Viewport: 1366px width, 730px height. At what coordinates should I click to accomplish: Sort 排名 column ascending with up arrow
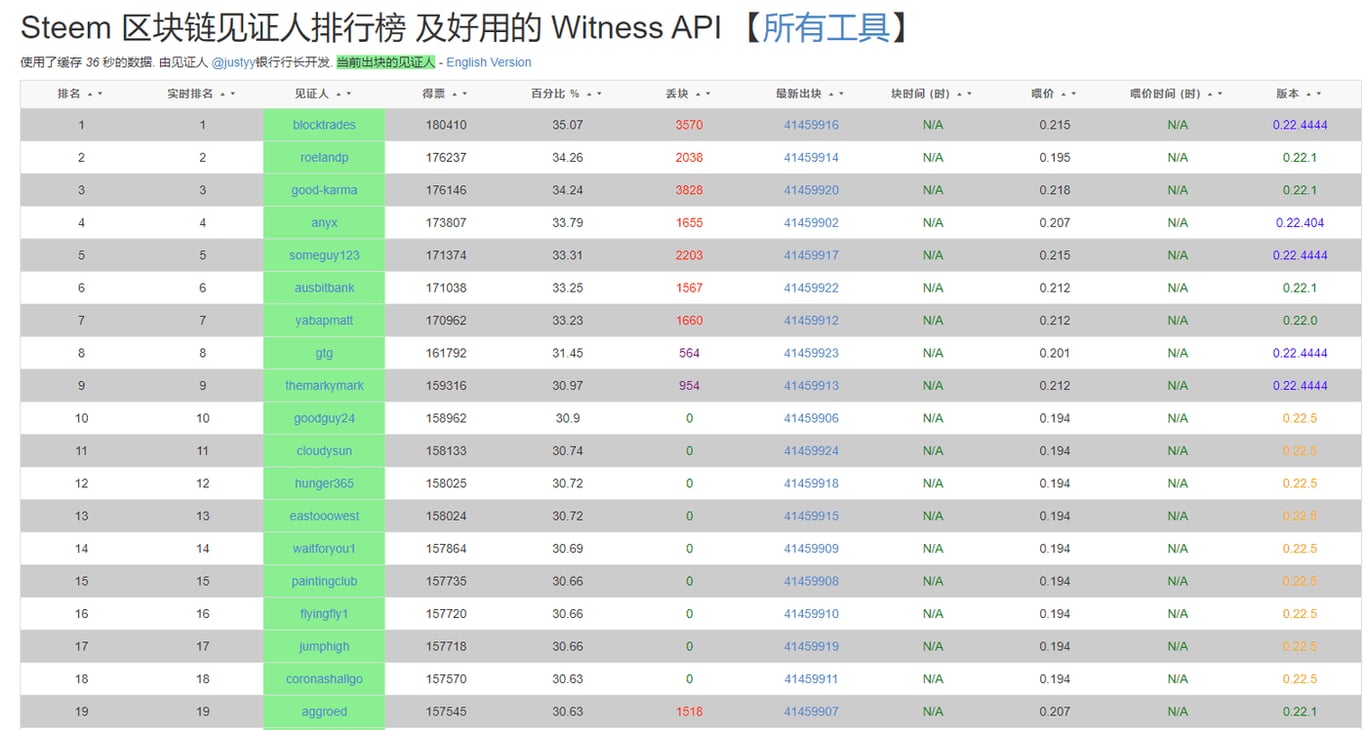(90, 94)
